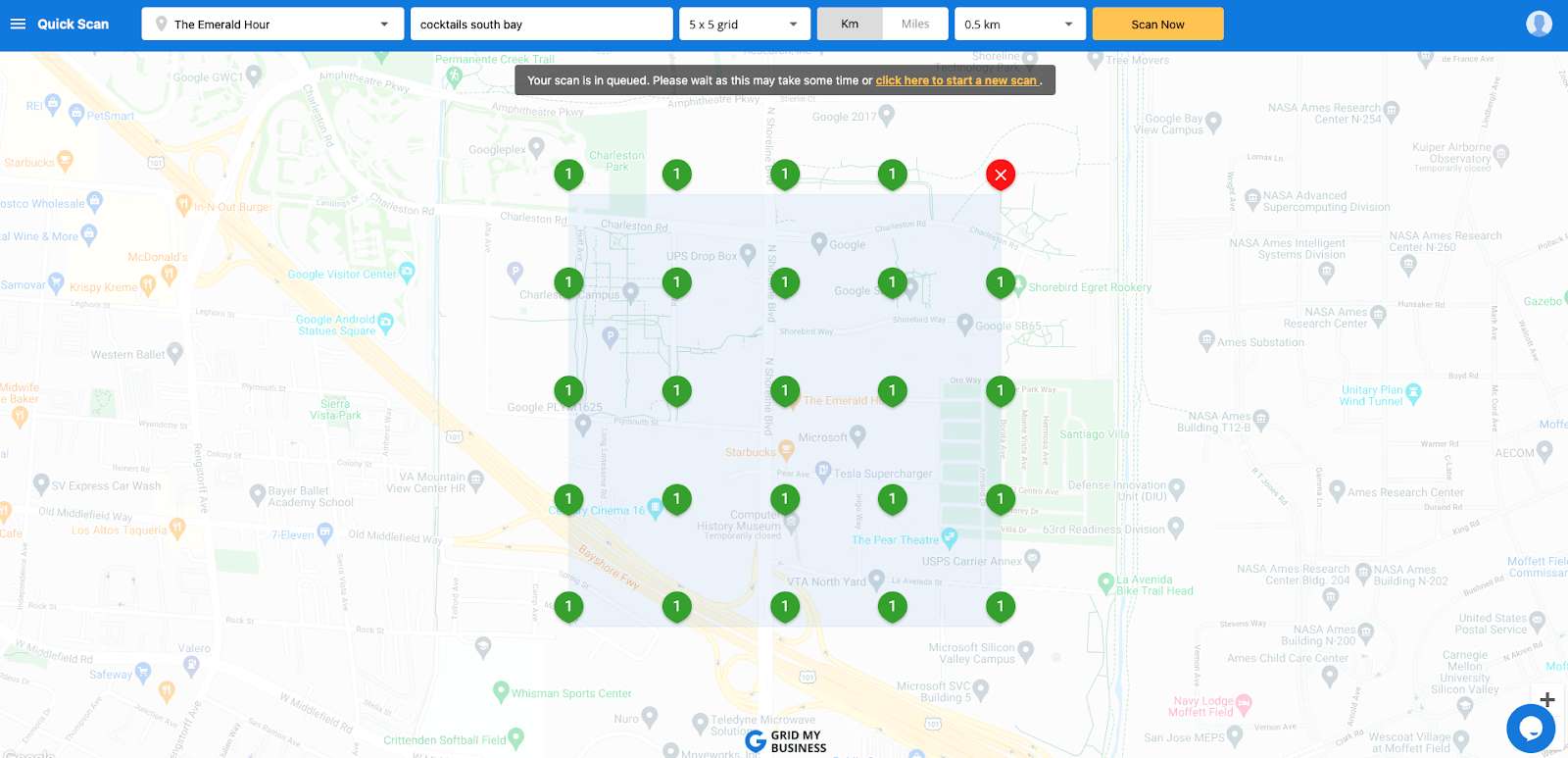Click the 'click here to start a new scan' link
This screenshot has width=1568, height=758.
coord(956,80)
